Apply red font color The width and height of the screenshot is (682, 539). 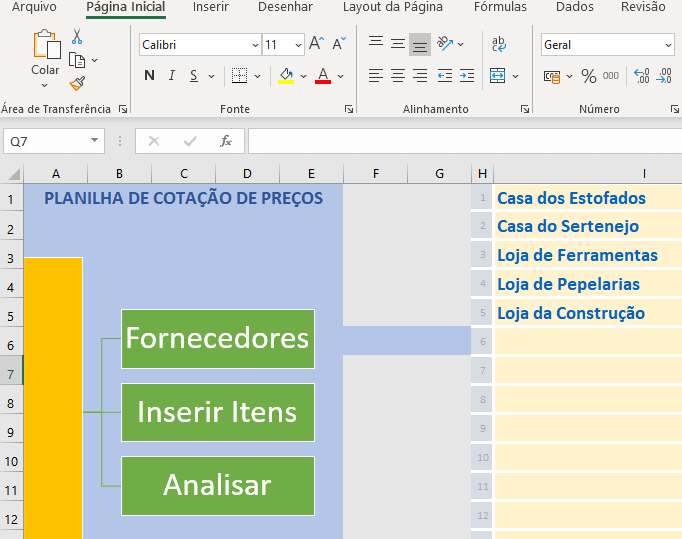tap(323, 76)
